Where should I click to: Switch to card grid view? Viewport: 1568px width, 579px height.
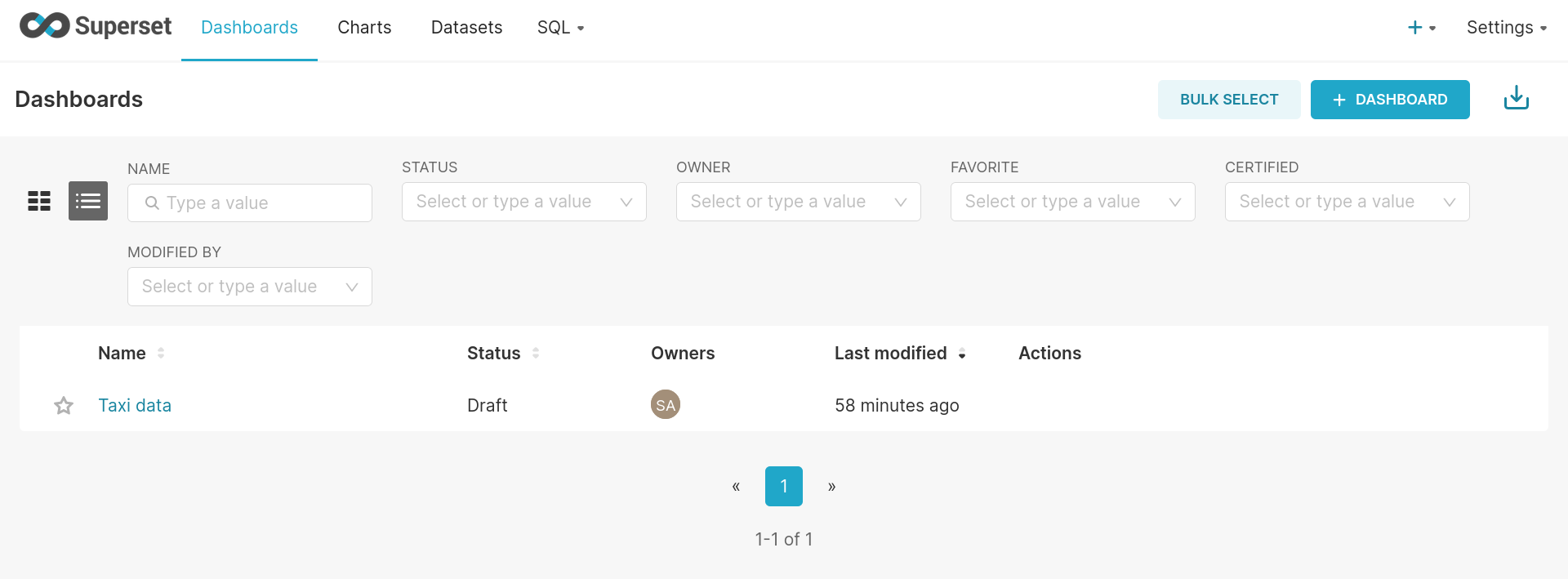(39, 201)
